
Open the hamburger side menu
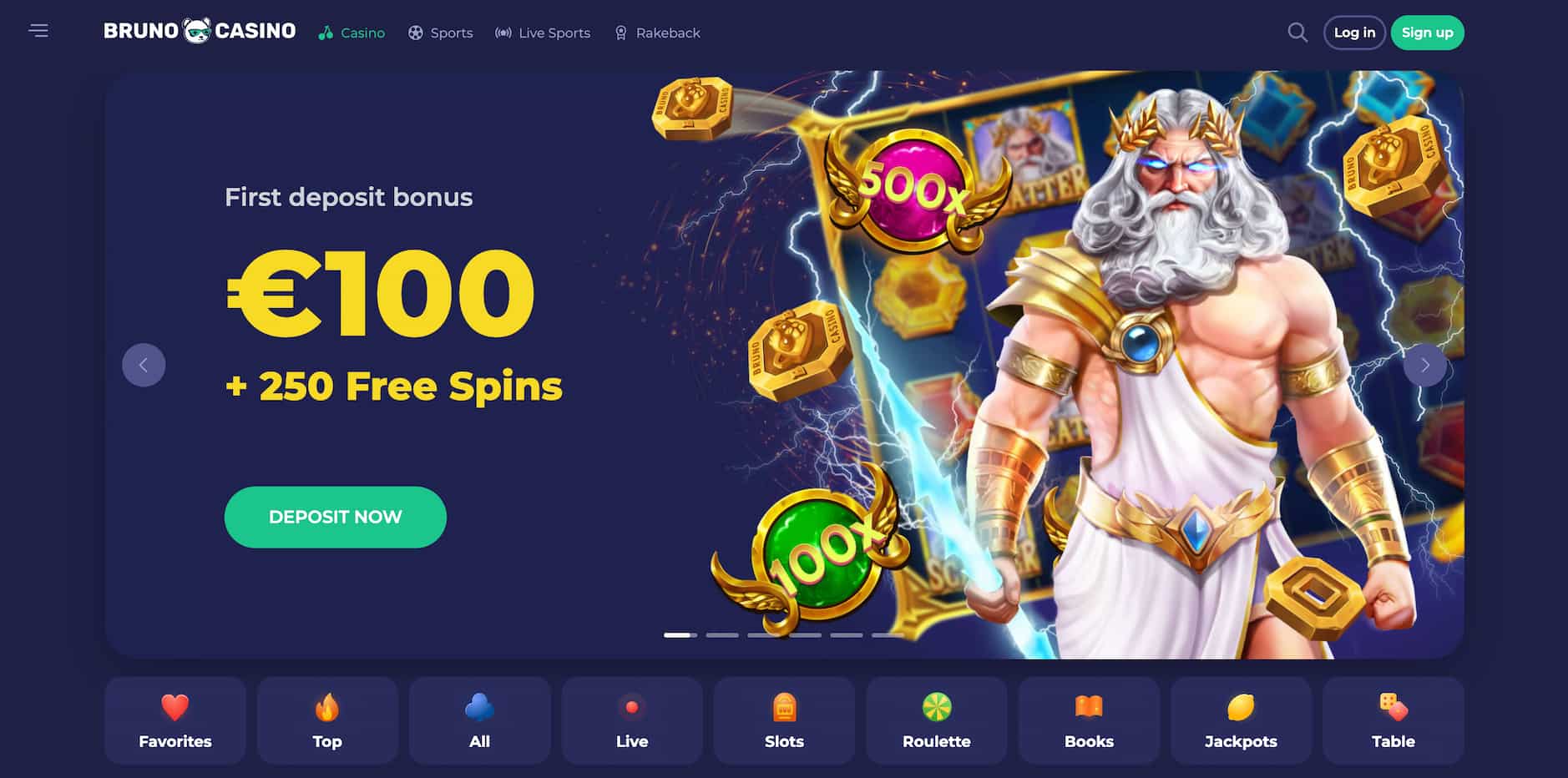(38, 32)
